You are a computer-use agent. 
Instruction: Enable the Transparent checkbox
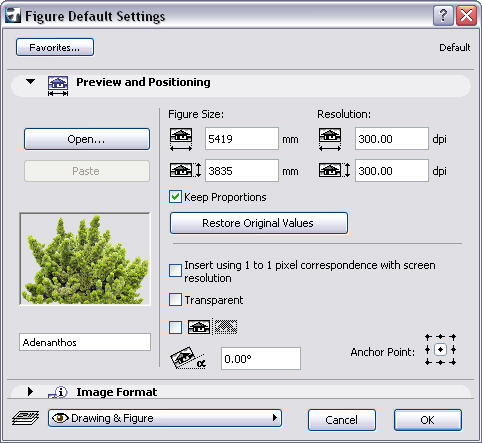point(175,300)
